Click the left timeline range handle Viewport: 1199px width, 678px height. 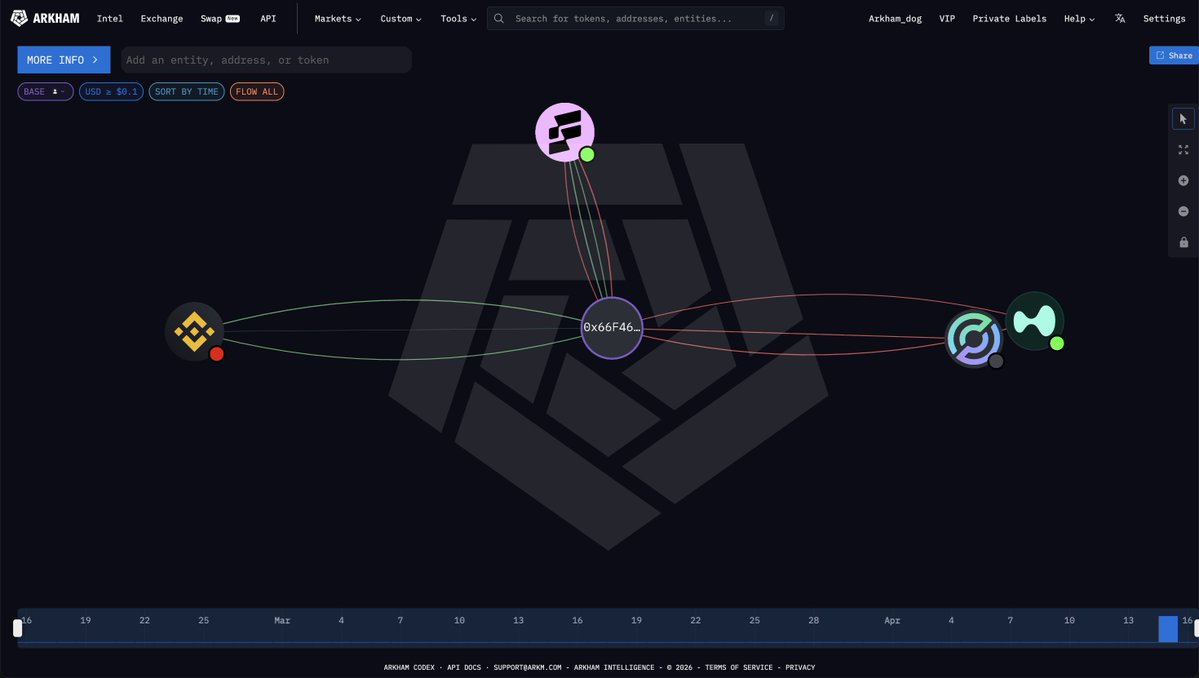click(18, 628)
